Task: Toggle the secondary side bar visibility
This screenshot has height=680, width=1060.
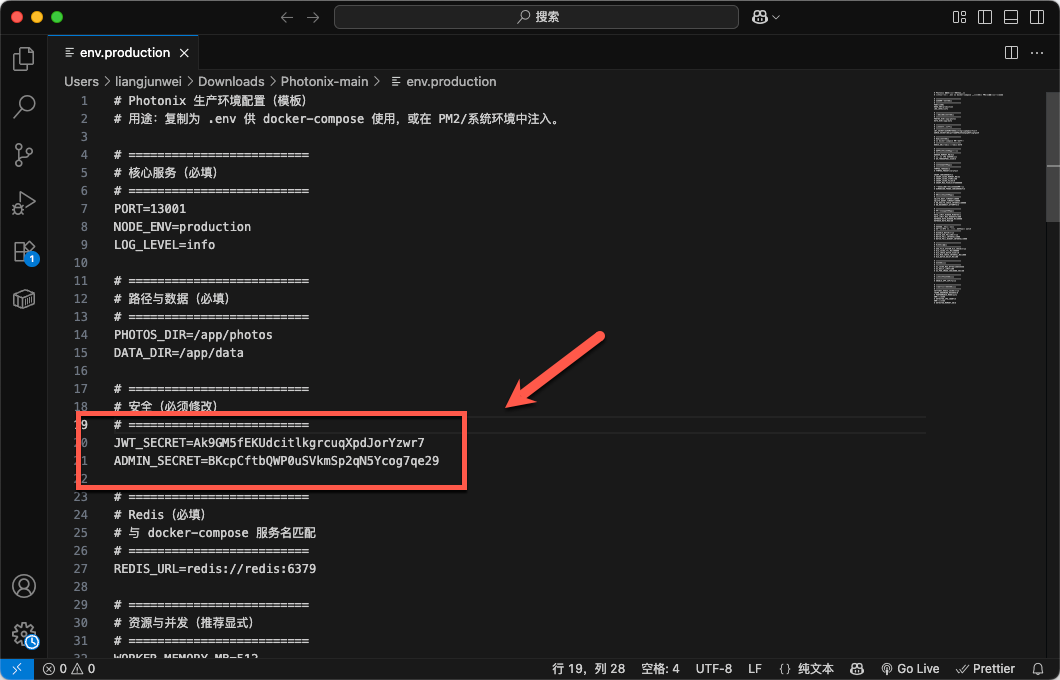Action: 1036,17
